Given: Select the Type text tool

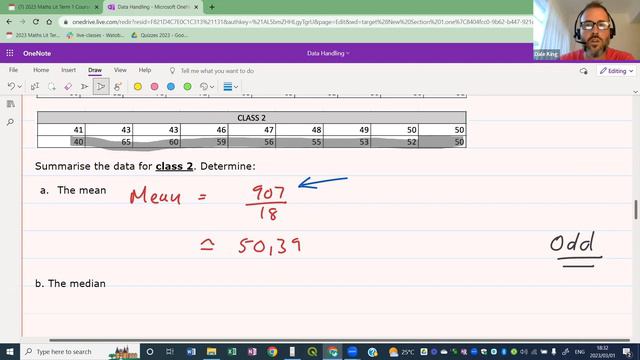Looking at the screenshot, I should (35, 87).
